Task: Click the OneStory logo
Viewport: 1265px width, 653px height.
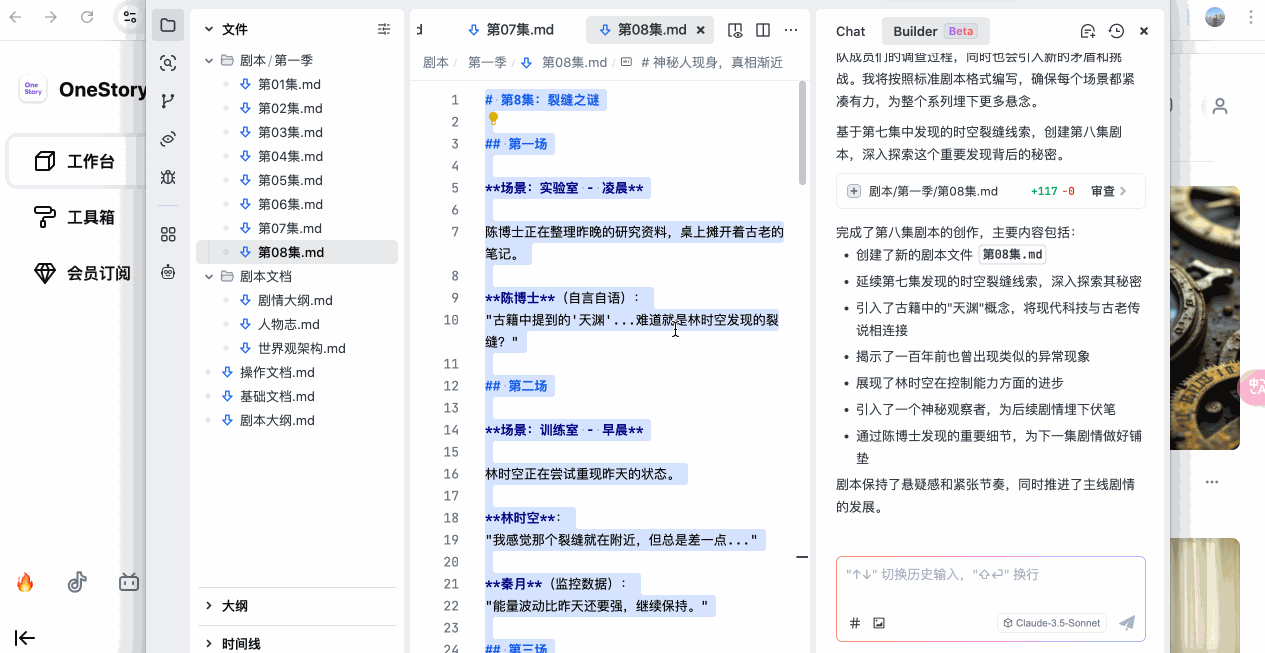Action: (x=33, y=89)
